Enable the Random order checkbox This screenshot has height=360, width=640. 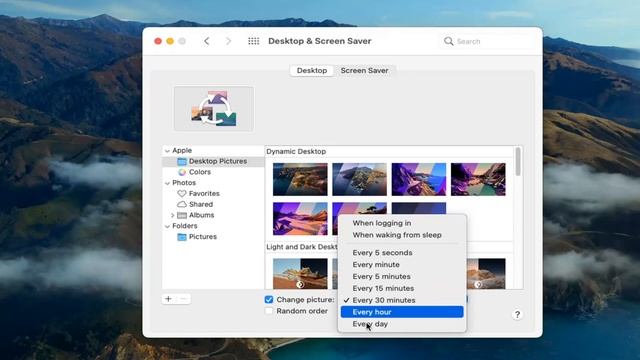pyautogui.click(x=269, y=311)
